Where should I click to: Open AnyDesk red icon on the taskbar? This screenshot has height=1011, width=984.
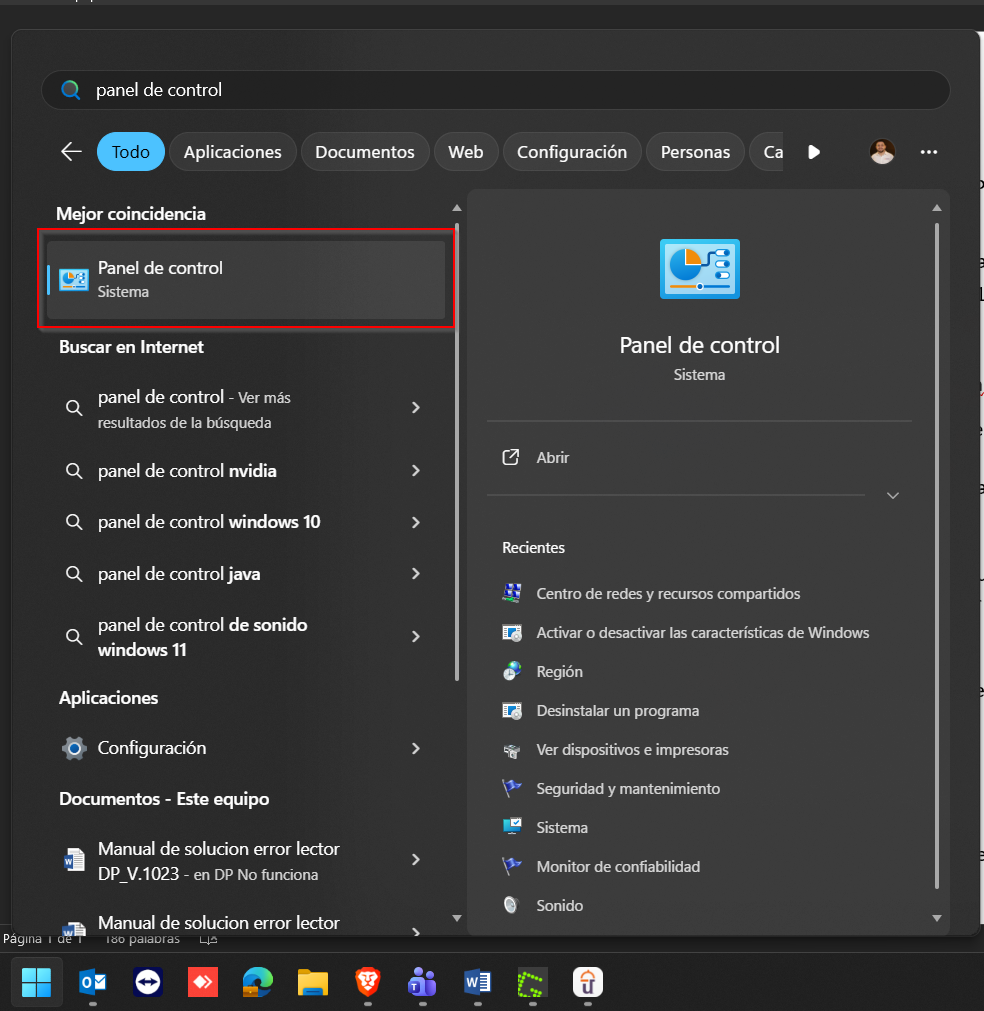(202, 983)
